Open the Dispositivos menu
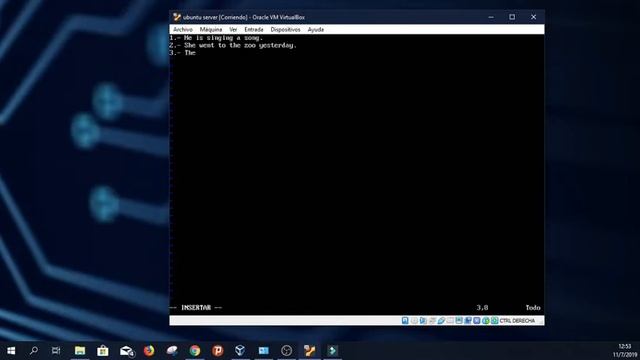 point(285,29)
